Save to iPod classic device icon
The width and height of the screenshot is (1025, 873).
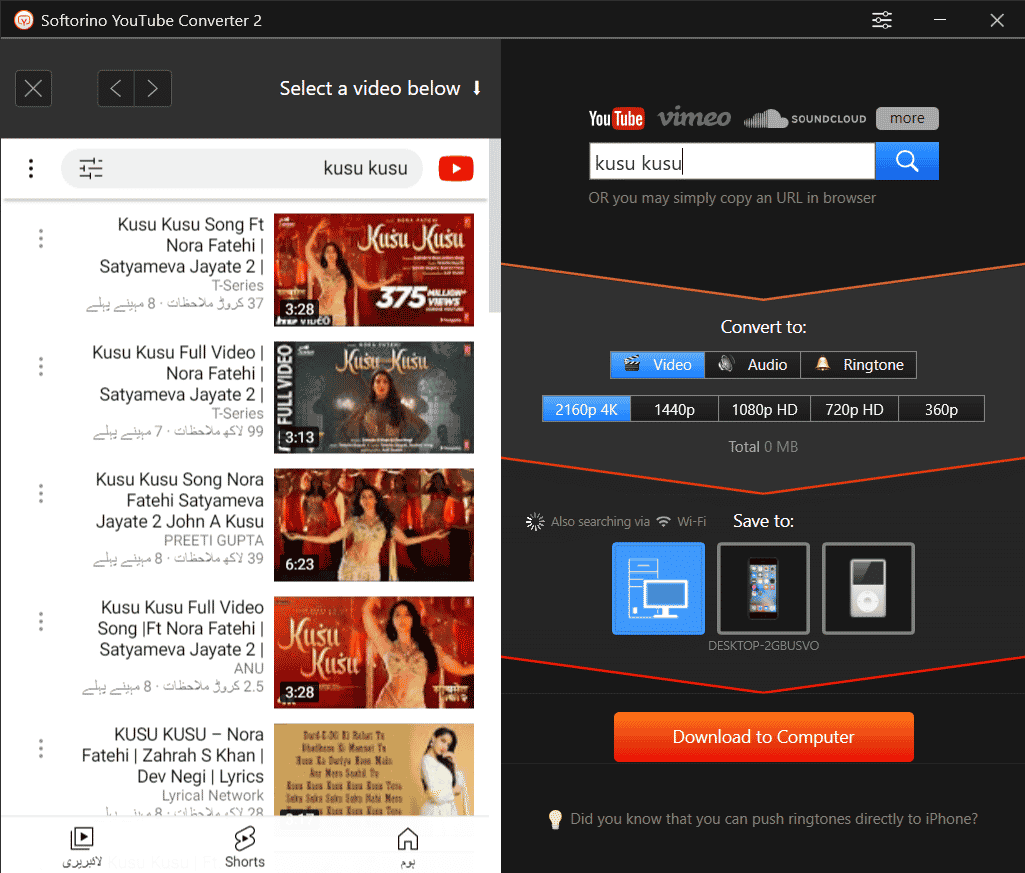point(868,588)
